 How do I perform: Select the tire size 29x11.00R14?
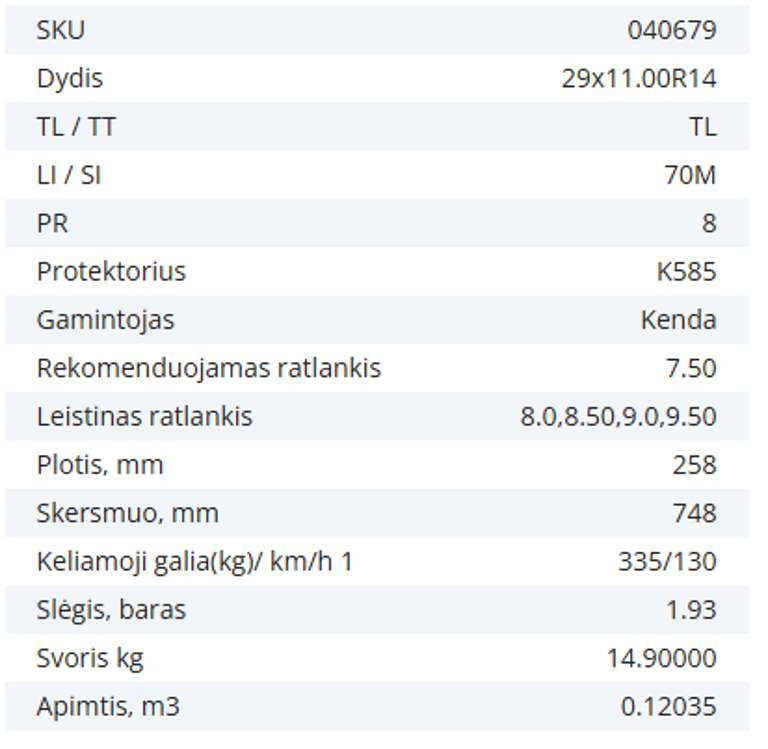point(639,78)
